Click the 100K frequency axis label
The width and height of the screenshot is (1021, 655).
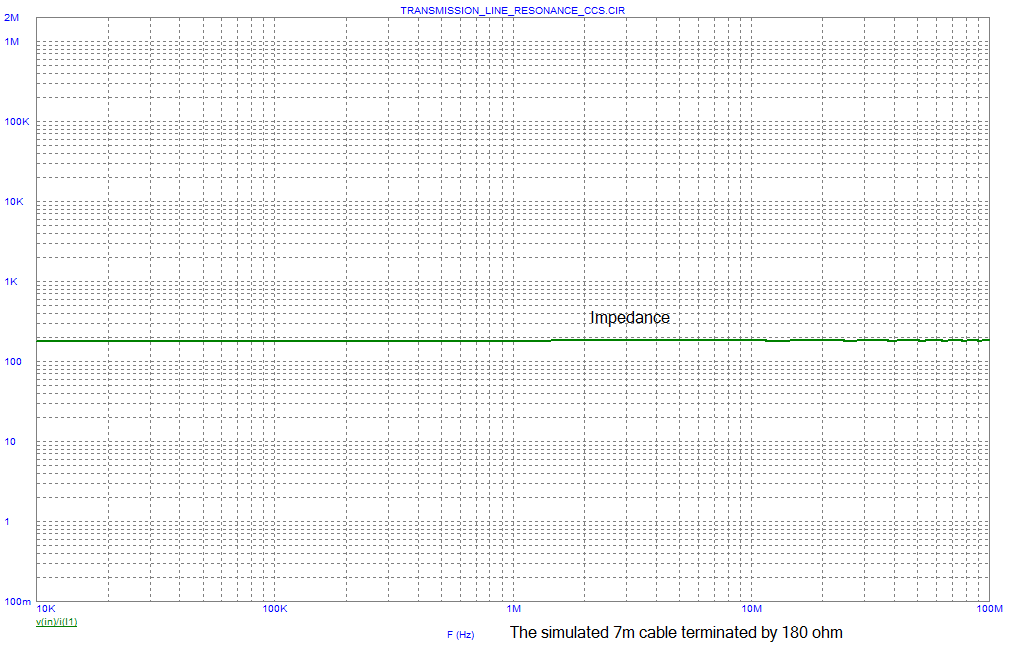click(275, 609)
